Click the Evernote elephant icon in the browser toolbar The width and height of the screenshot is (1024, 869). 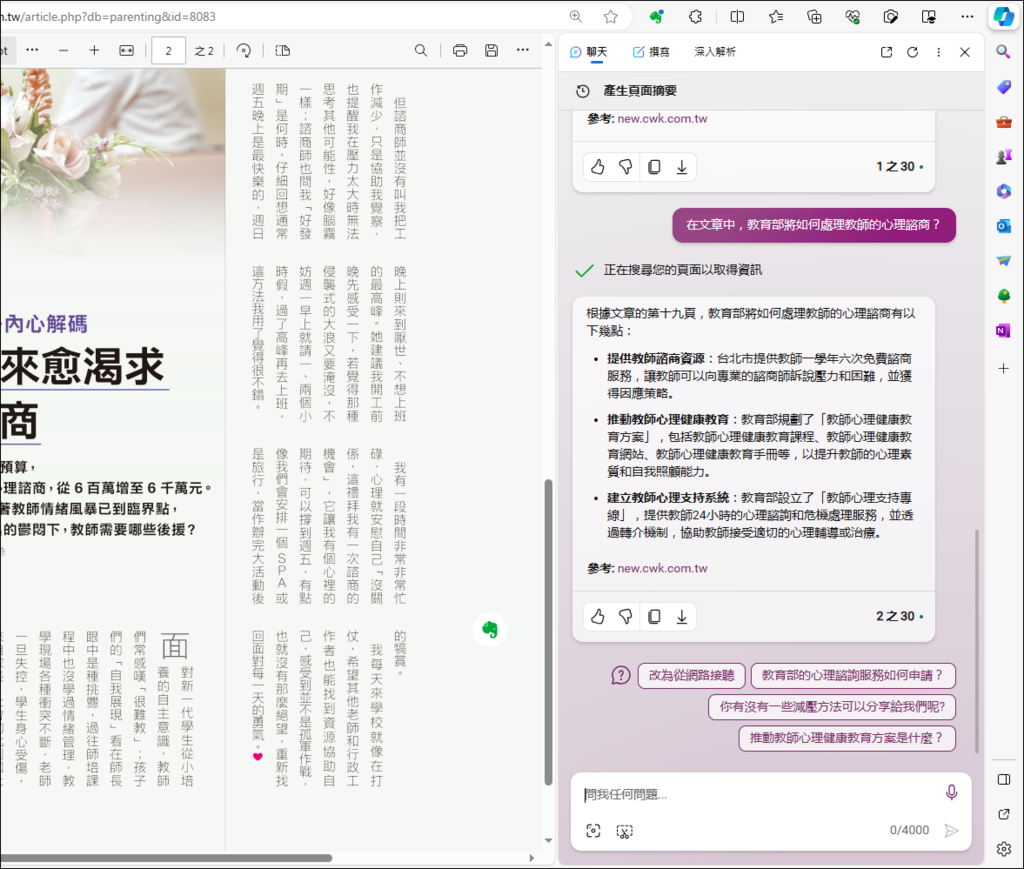point(656,17)
